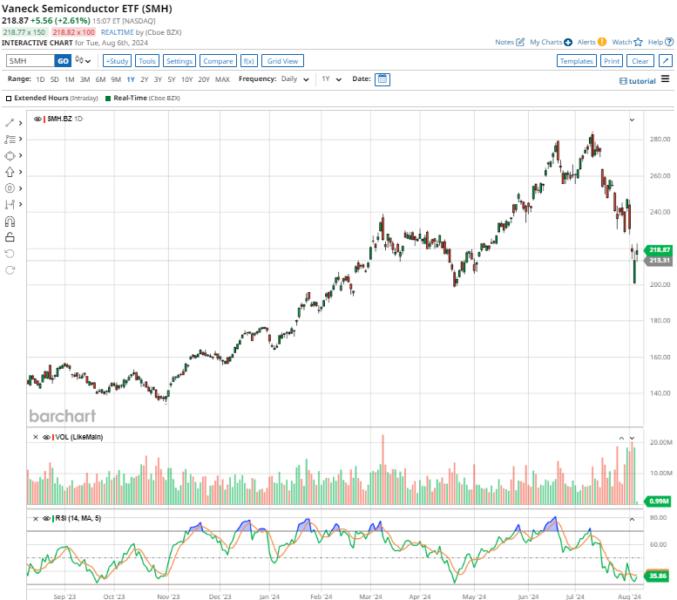Open the tutorial video link
Image resolution: width=677 pixels, height=600 pixels.
[638, 81]
